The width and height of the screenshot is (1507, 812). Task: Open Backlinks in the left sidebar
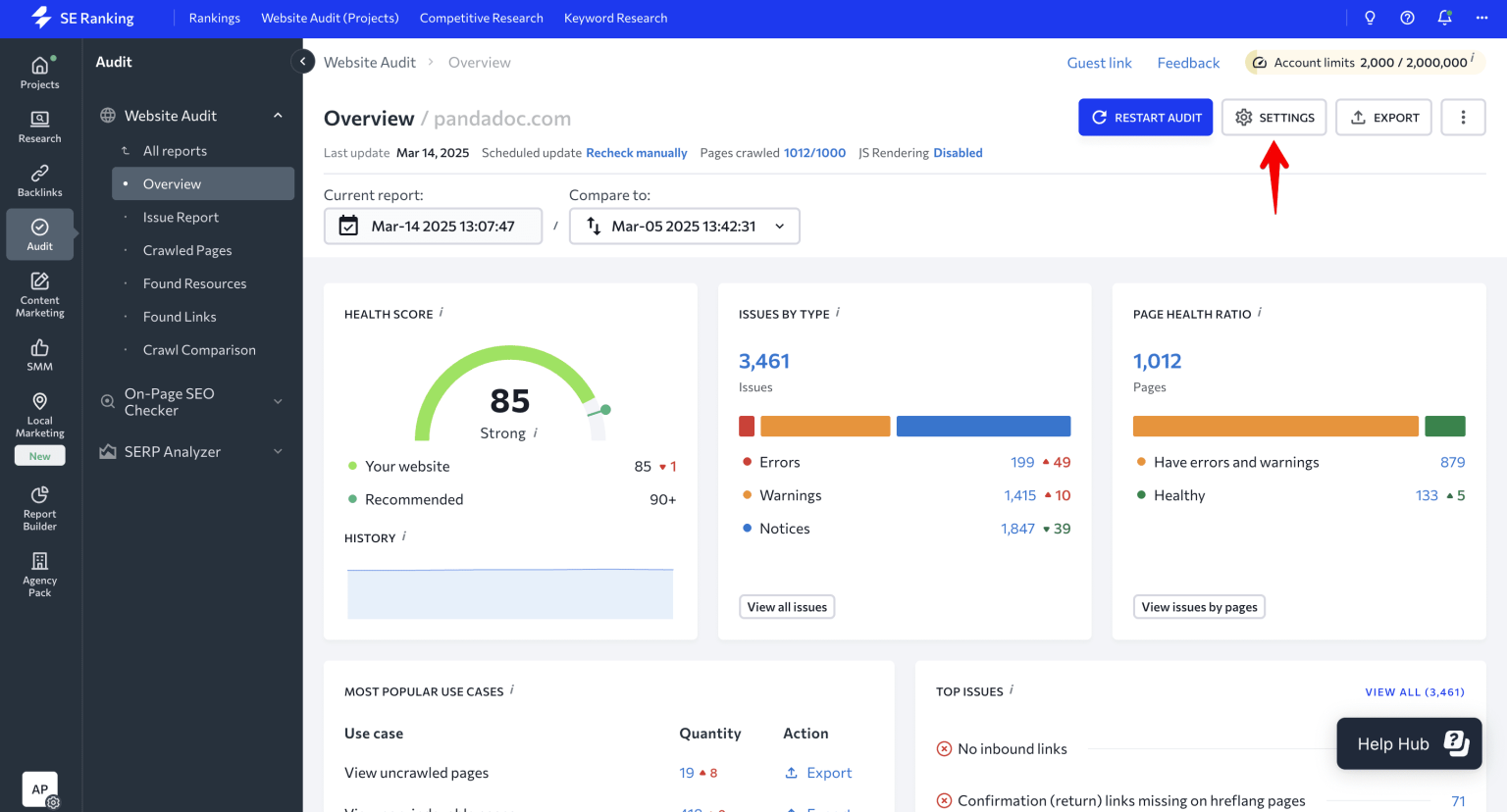pos(39,180)
